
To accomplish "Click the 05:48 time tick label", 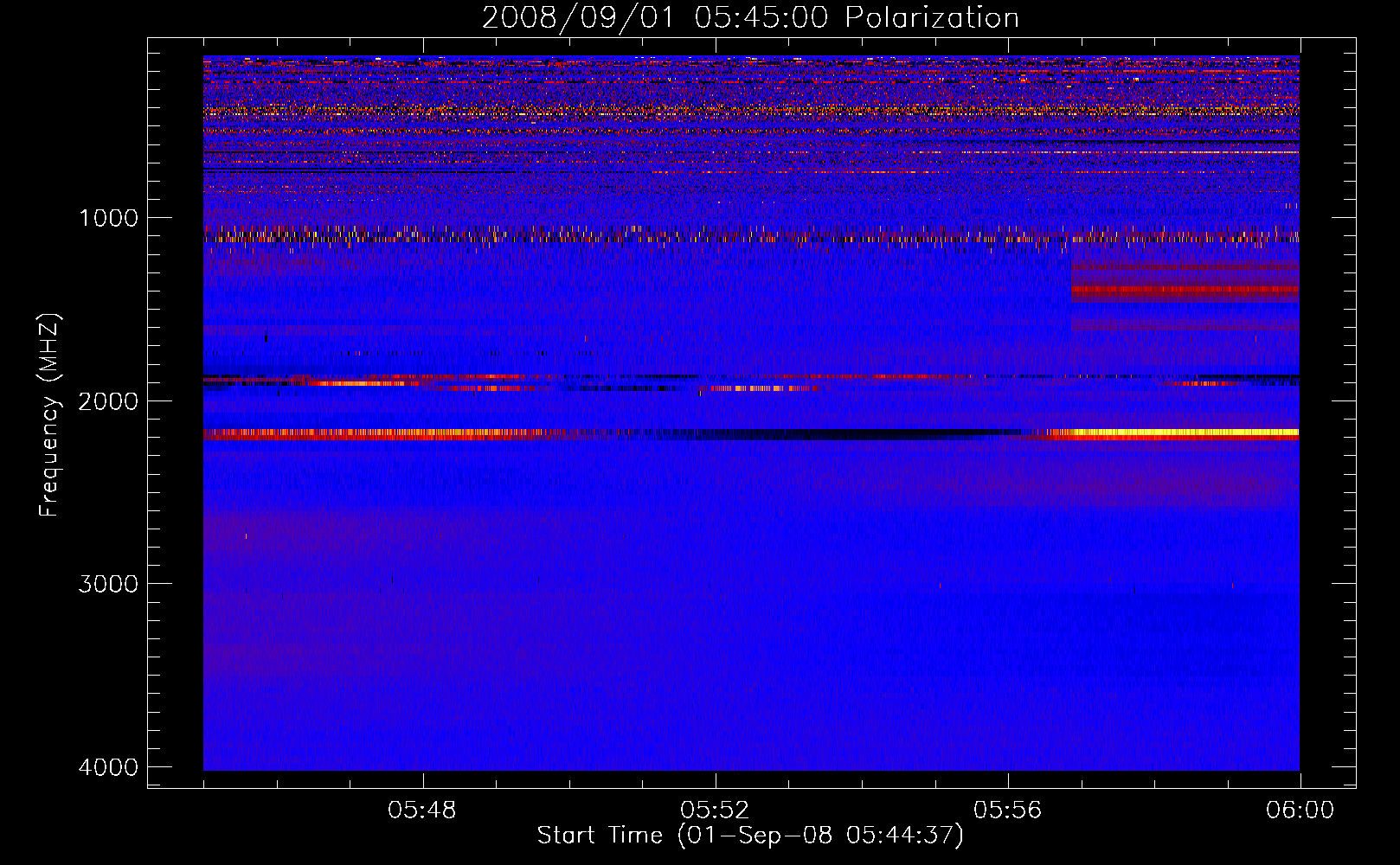I will pos(422,811).
